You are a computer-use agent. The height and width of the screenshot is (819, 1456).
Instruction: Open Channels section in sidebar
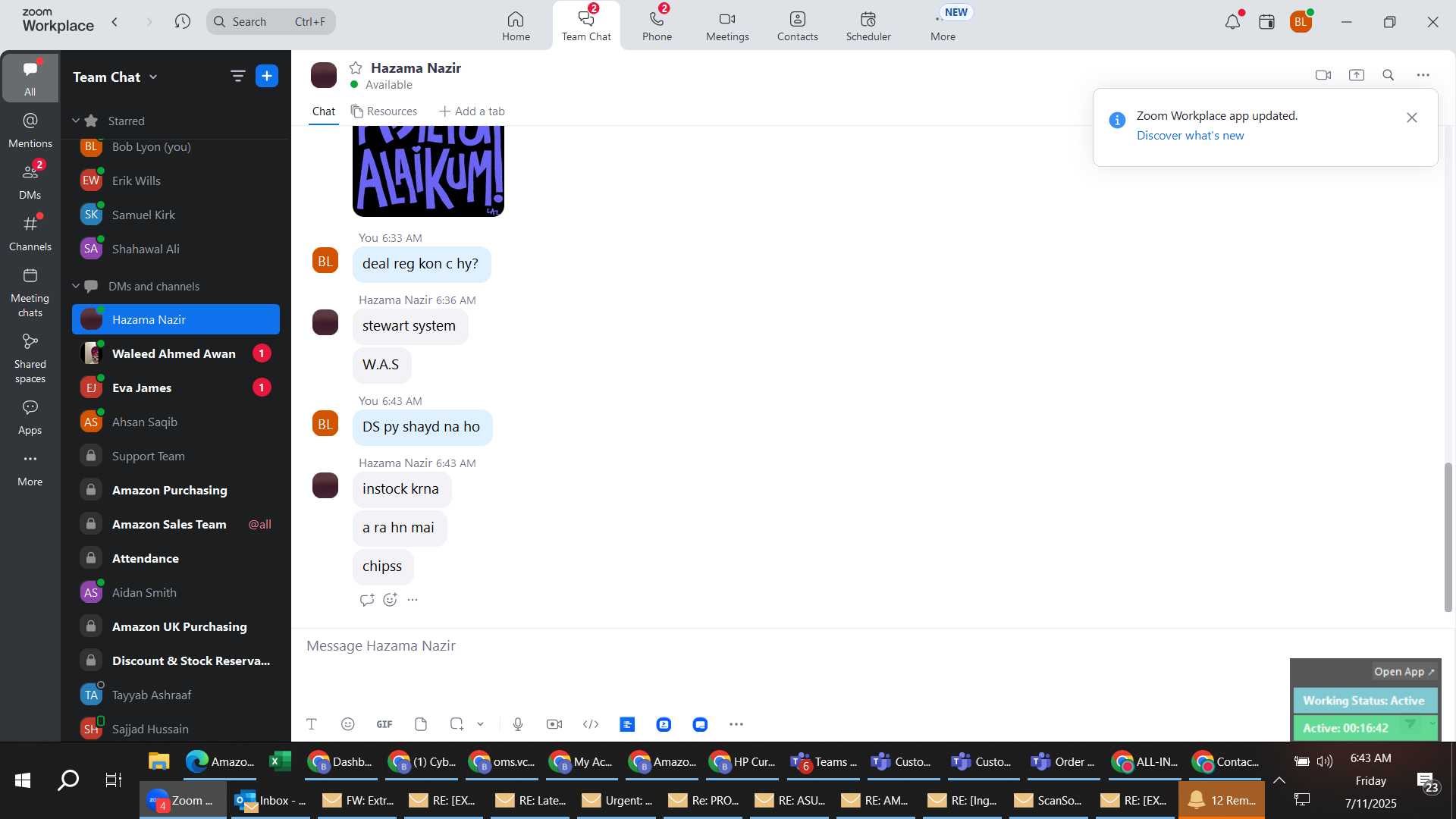point(30,233)
